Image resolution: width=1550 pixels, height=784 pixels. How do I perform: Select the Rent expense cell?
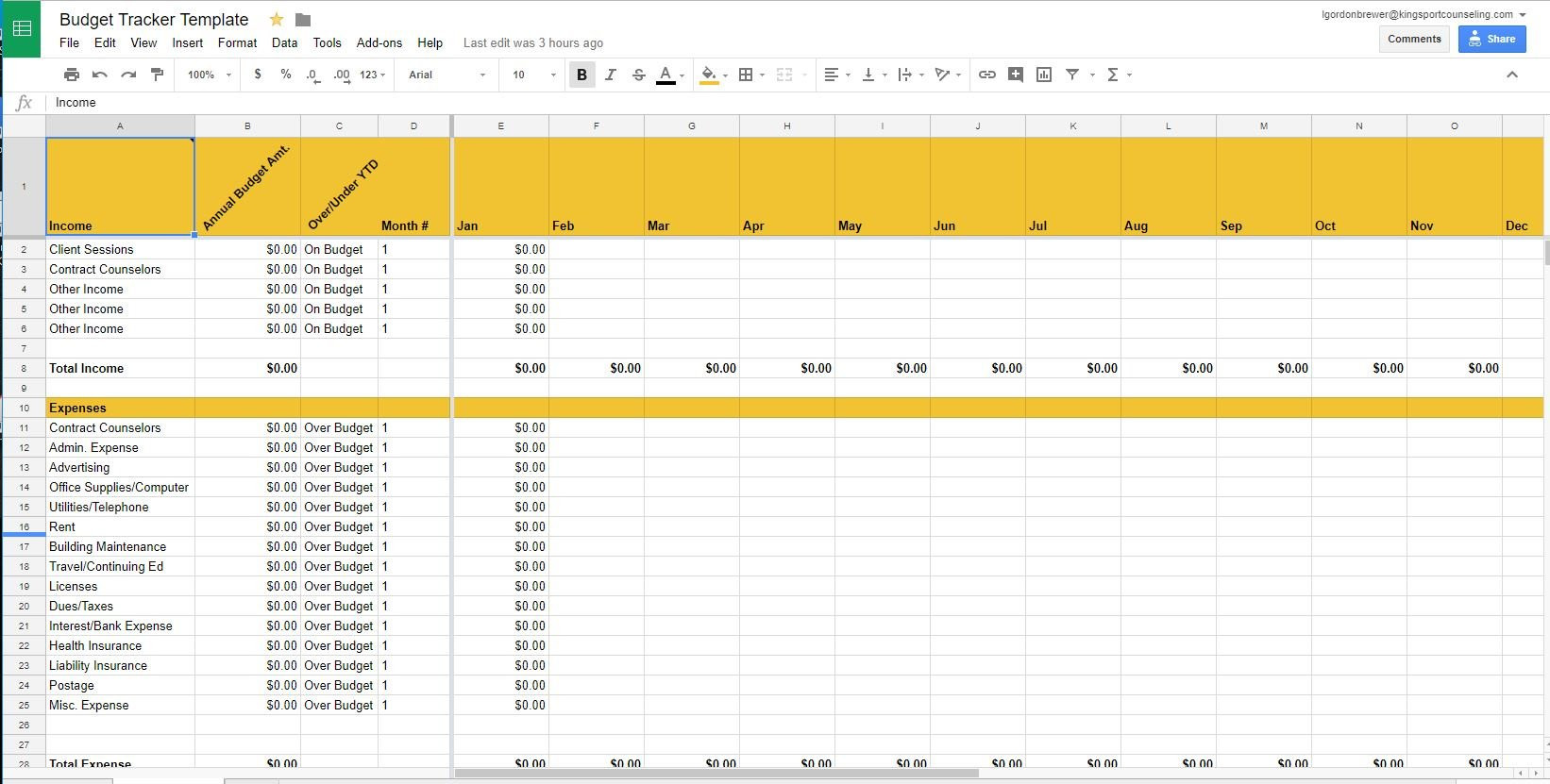pos(120,526)
